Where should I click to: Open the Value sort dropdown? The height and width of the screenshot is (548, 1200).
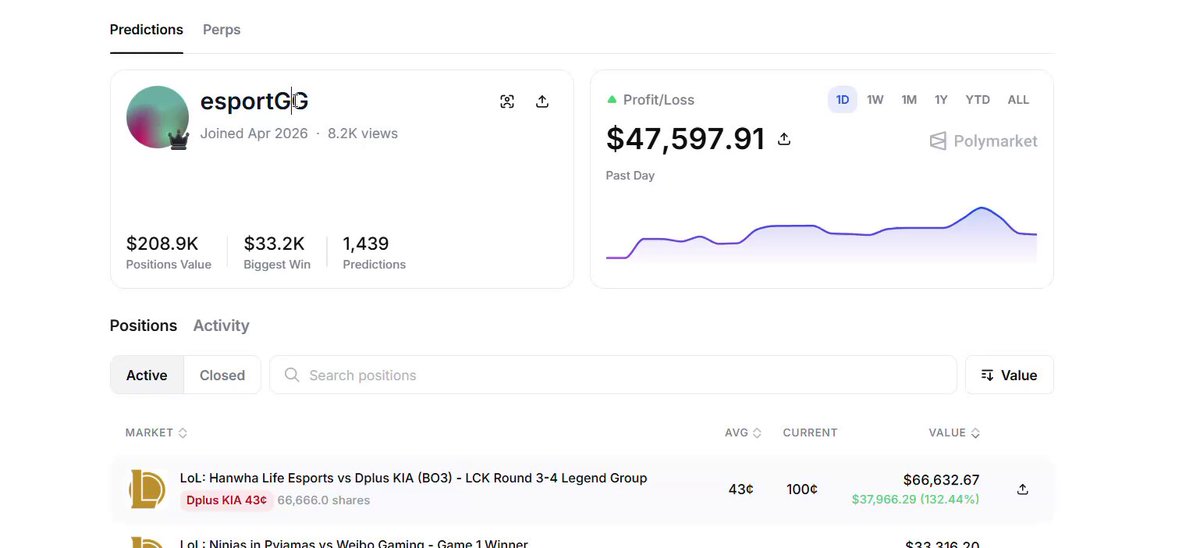click(x=1009, y=375)
